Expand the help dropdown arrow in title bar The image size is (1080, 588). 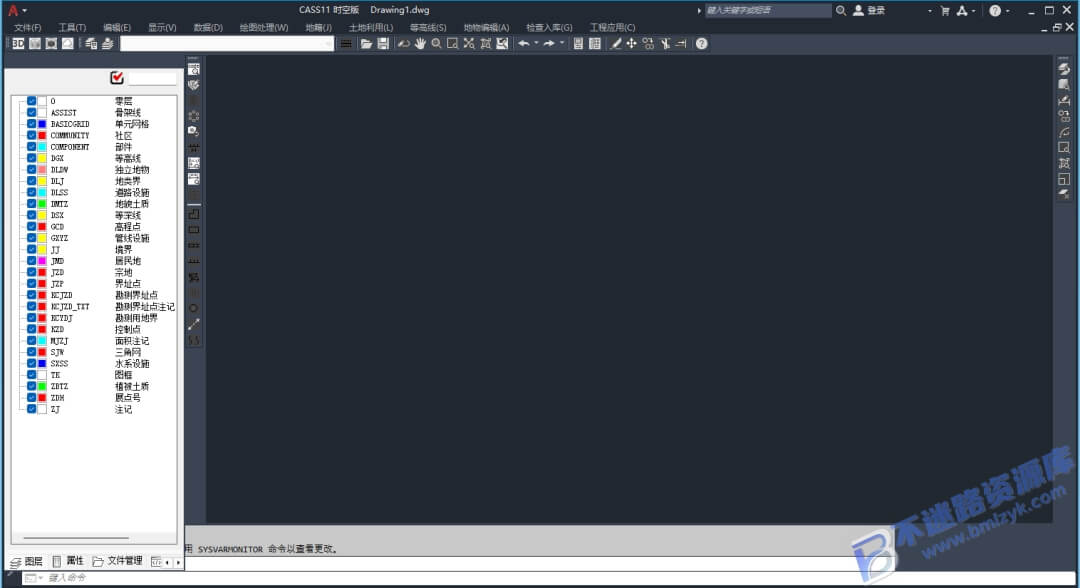pyautogui.click(x=1008, y=10)
